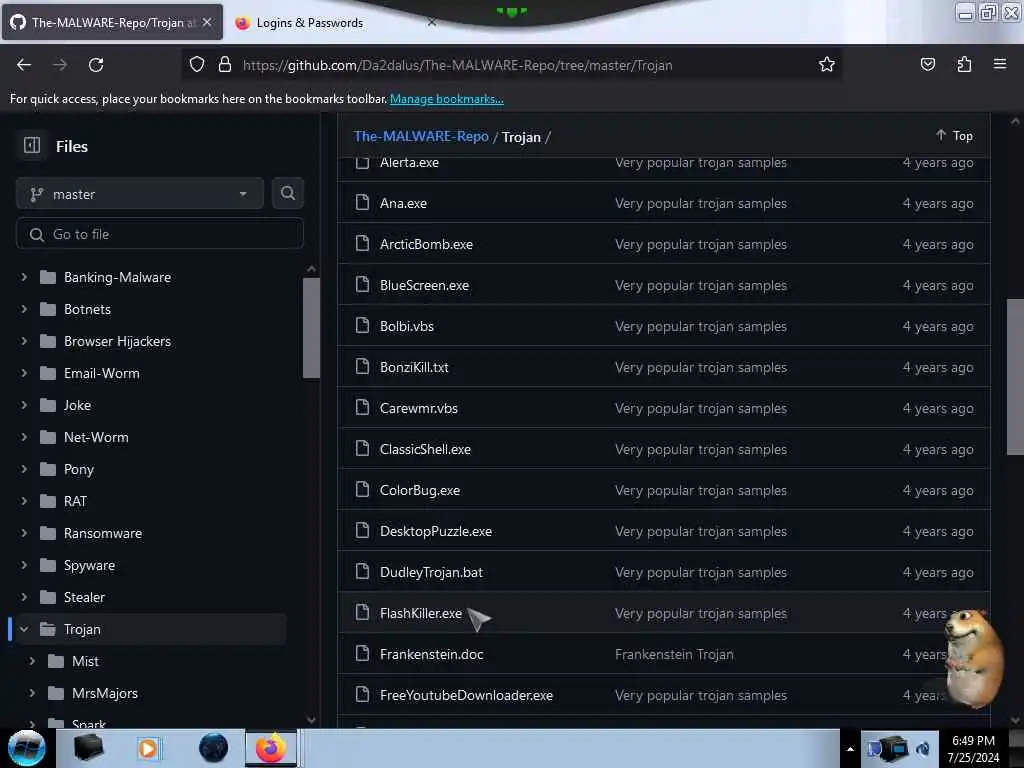Expand the Banking-Malware folder
The image size is (1024, 768).
pyautogui.click(x=24, y=277)
